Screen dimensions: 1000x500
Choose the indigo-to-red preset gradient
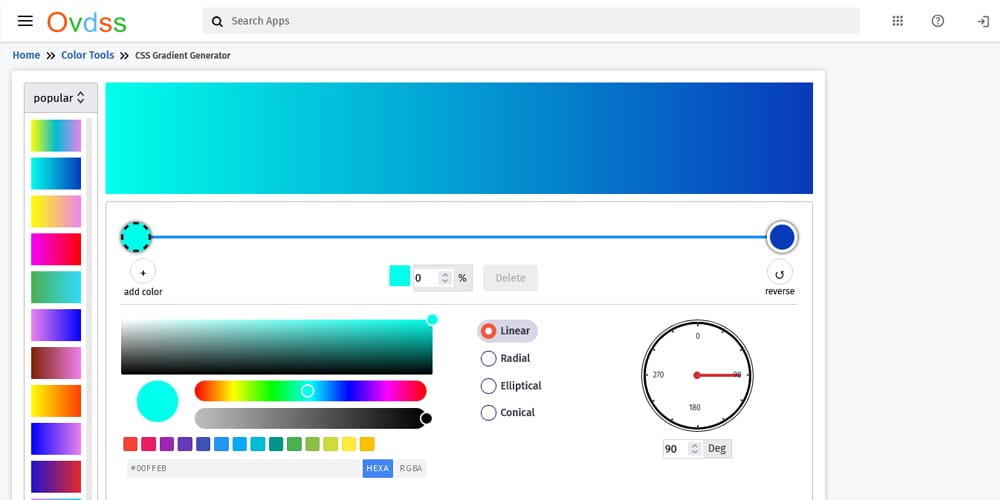tap(56, 477)
